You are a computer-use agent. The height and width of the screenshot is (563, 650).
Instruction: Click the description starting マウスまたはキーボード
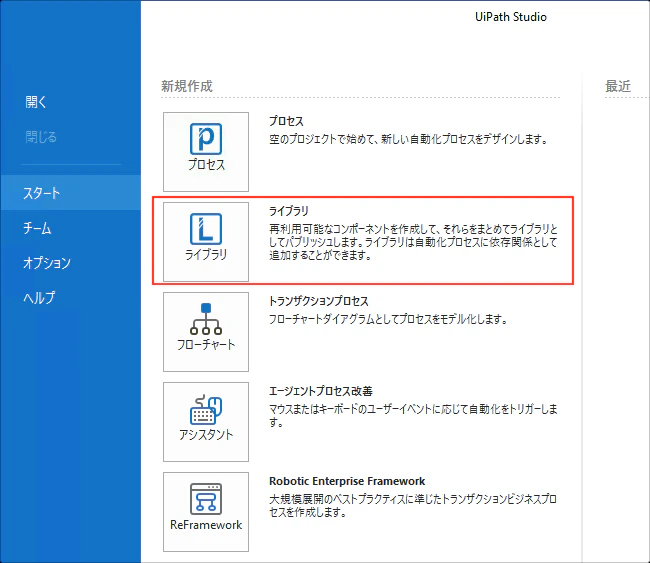[x=413, y=415]
